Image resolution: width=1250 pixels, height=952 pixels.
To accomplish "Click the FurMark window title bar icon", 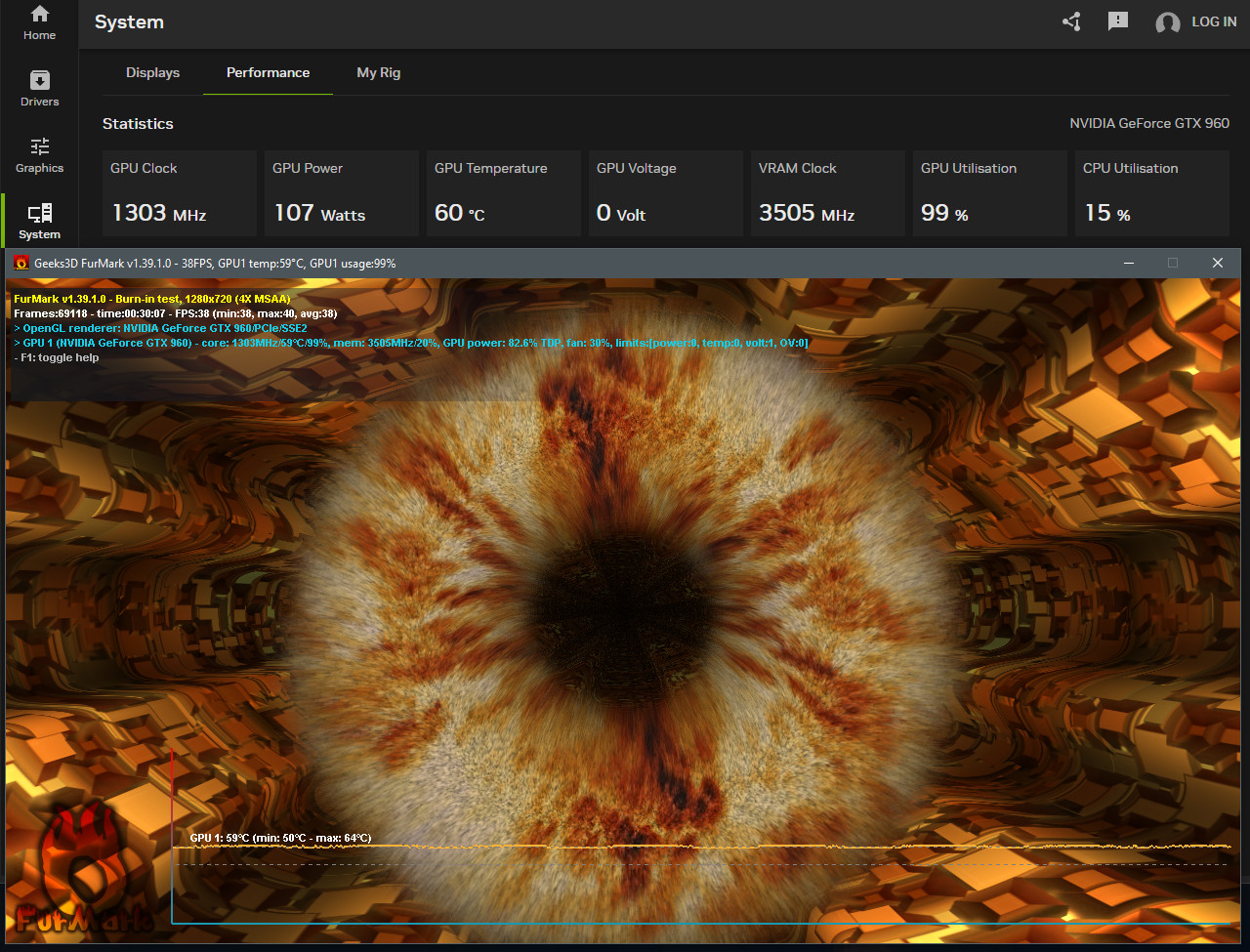I will click(x=21, y=263).
